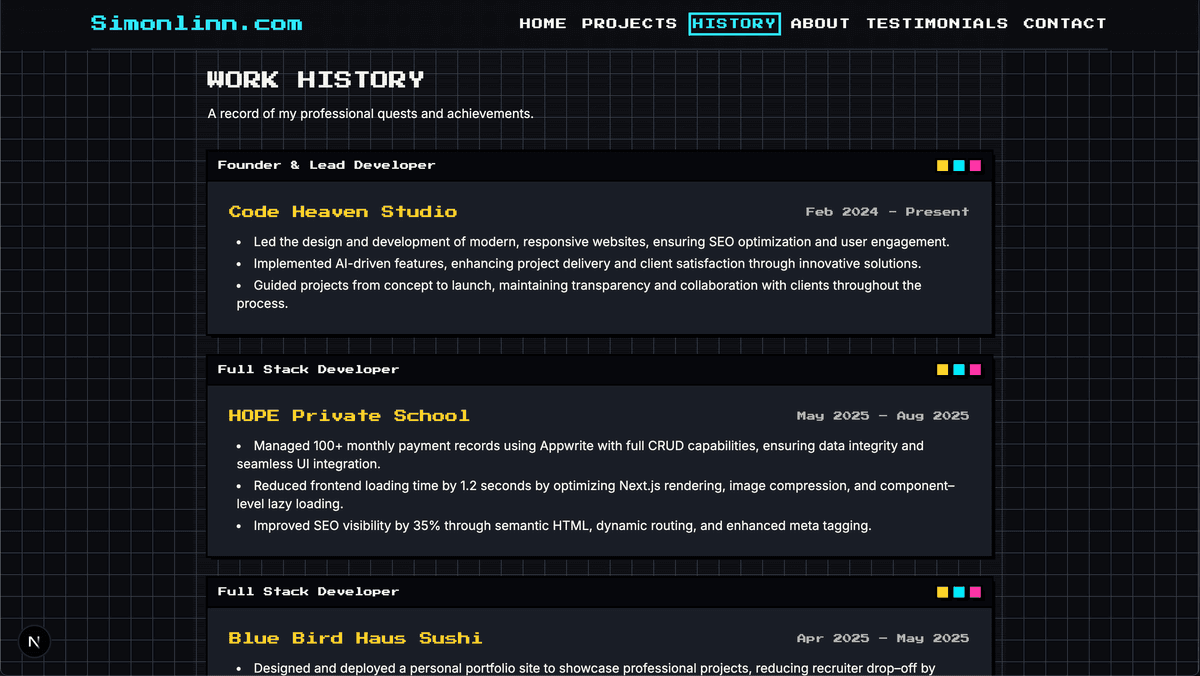
Task: Click the Simonlinn.com logo
Action: pyautogui.click(x=196, y=22)
